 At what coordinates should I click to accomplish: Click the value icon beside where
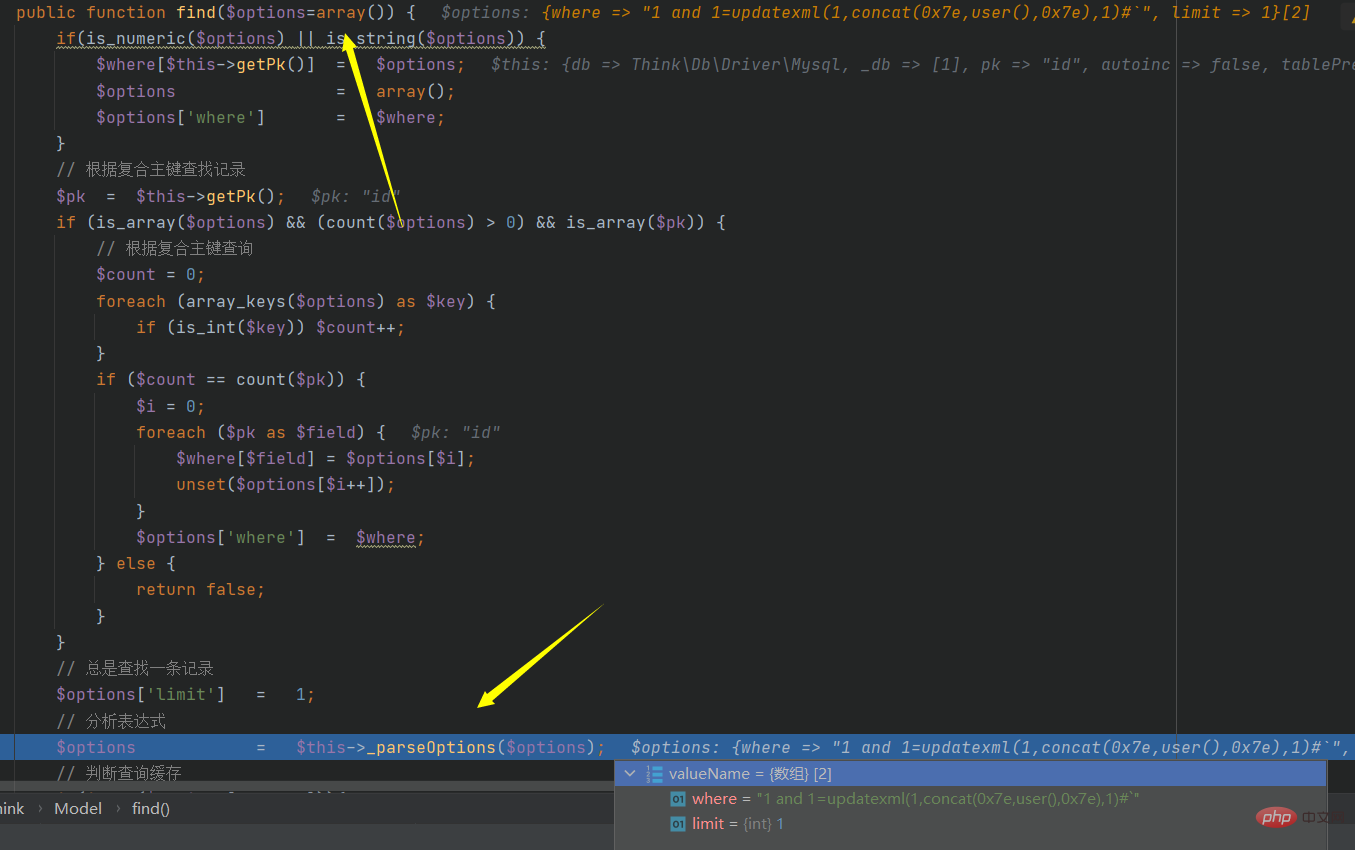[x=678, y=799]
